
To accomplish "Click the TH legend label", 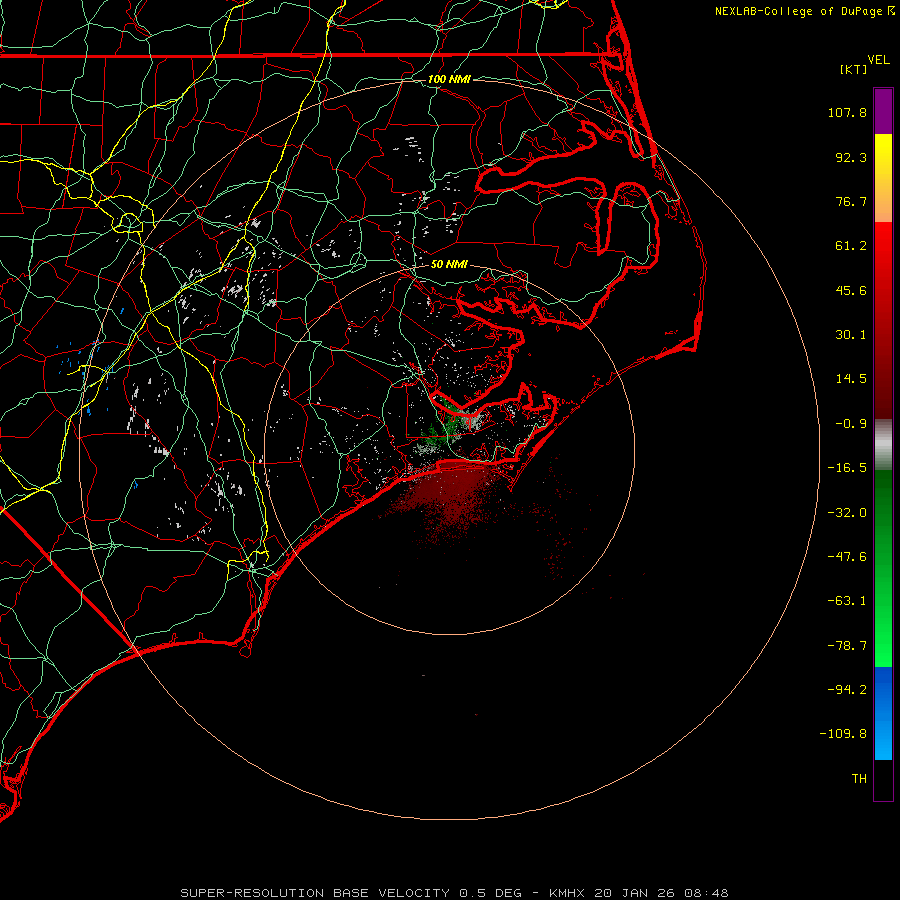I will click(859, 778).
